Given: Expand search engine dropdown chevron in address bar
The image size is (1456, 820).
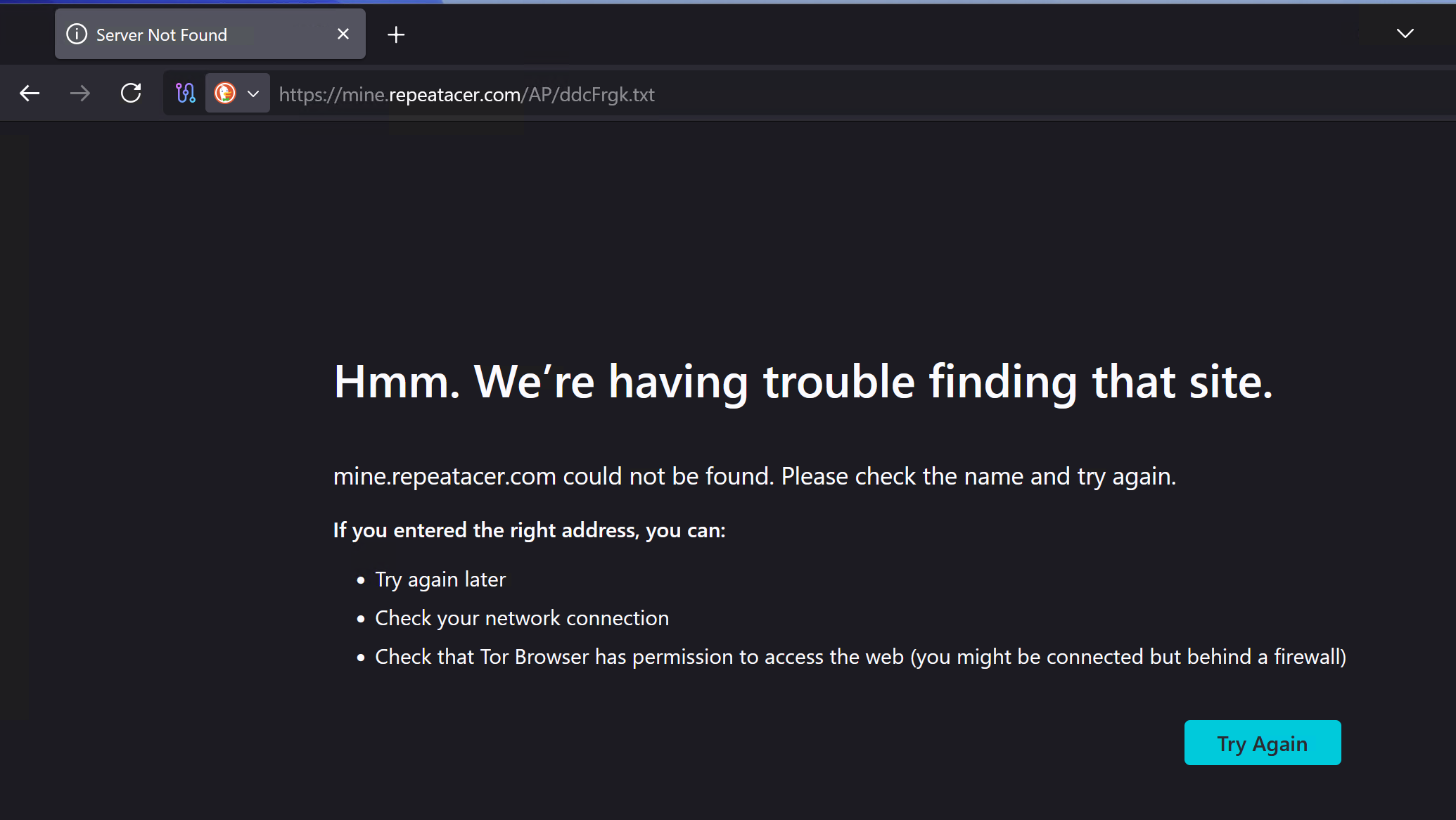Looking at the screenshot, I should 253,94.
